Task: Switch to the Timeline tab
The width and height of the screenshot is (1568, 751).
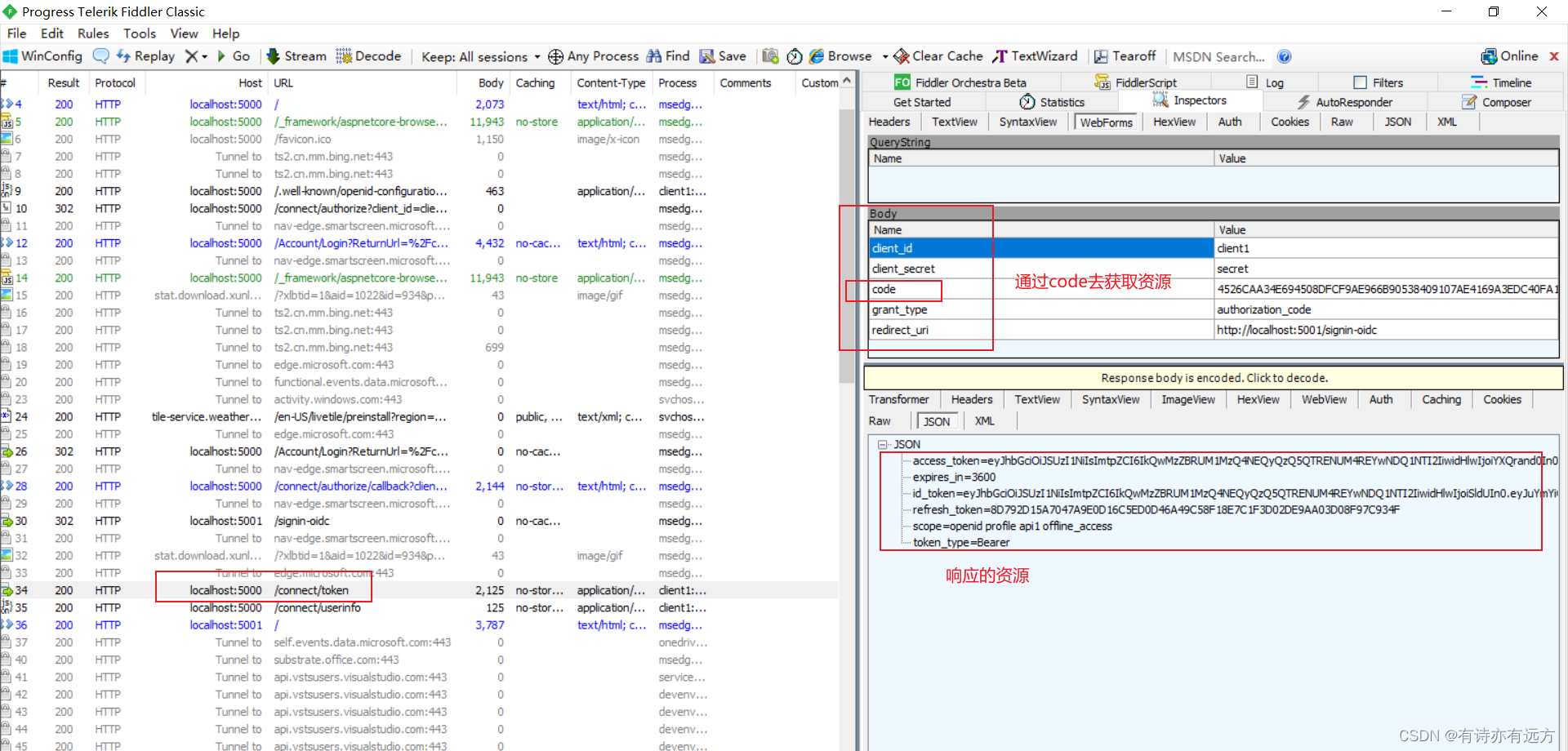Action: (x=1501, y=82)
